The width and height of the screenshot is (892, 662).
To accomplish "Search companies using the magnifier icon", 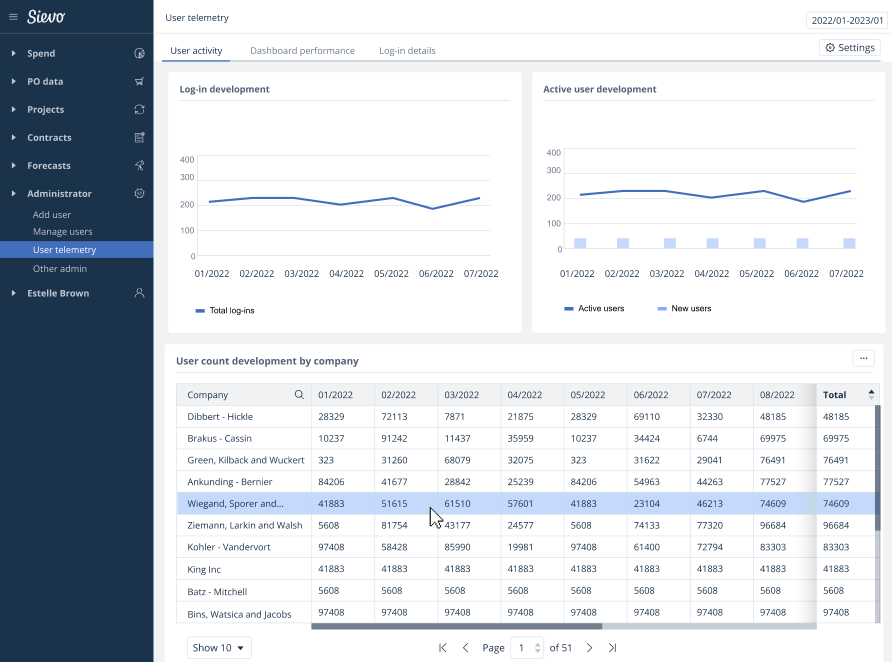I will (x=299, y=395).
